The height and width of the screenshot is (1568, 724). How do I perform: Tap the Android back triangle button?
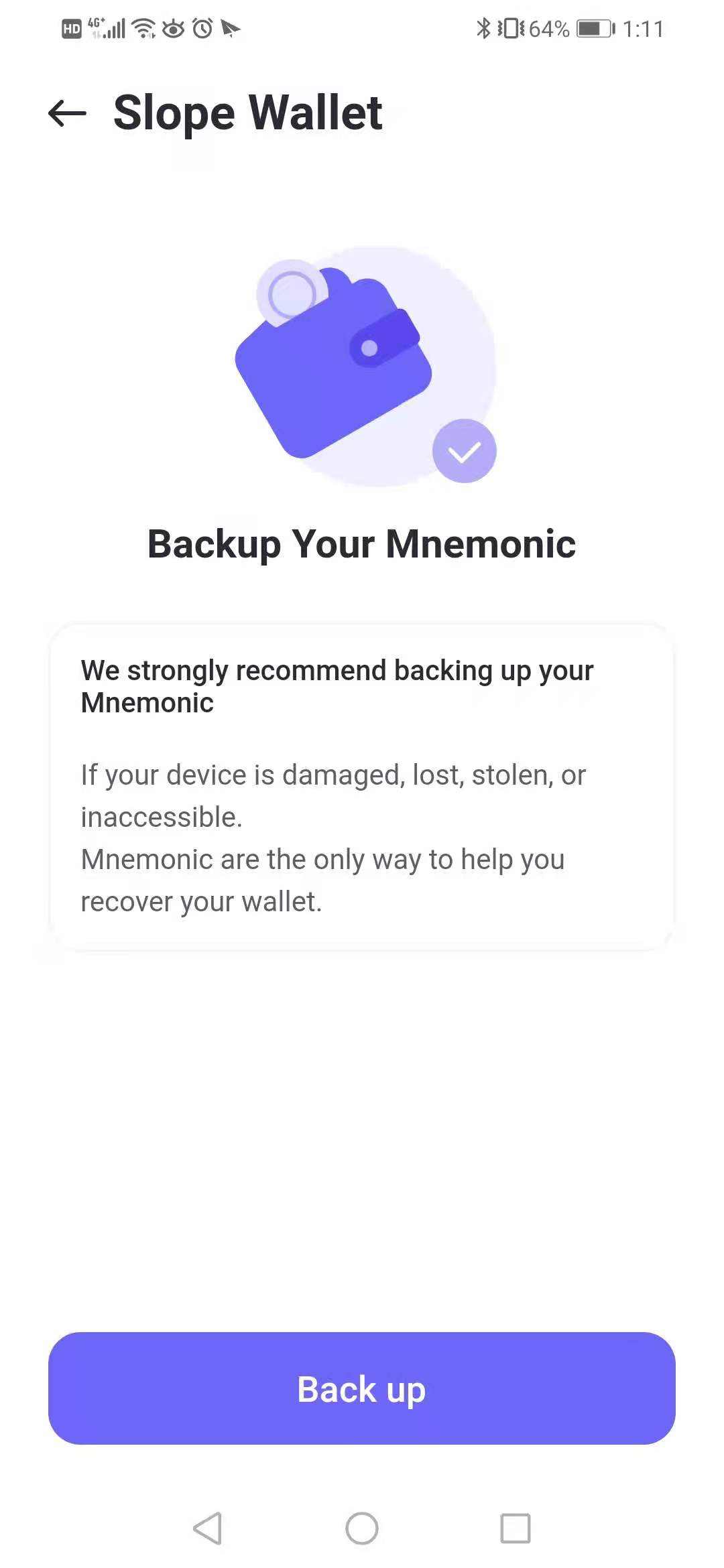(x=208, y=1528)
